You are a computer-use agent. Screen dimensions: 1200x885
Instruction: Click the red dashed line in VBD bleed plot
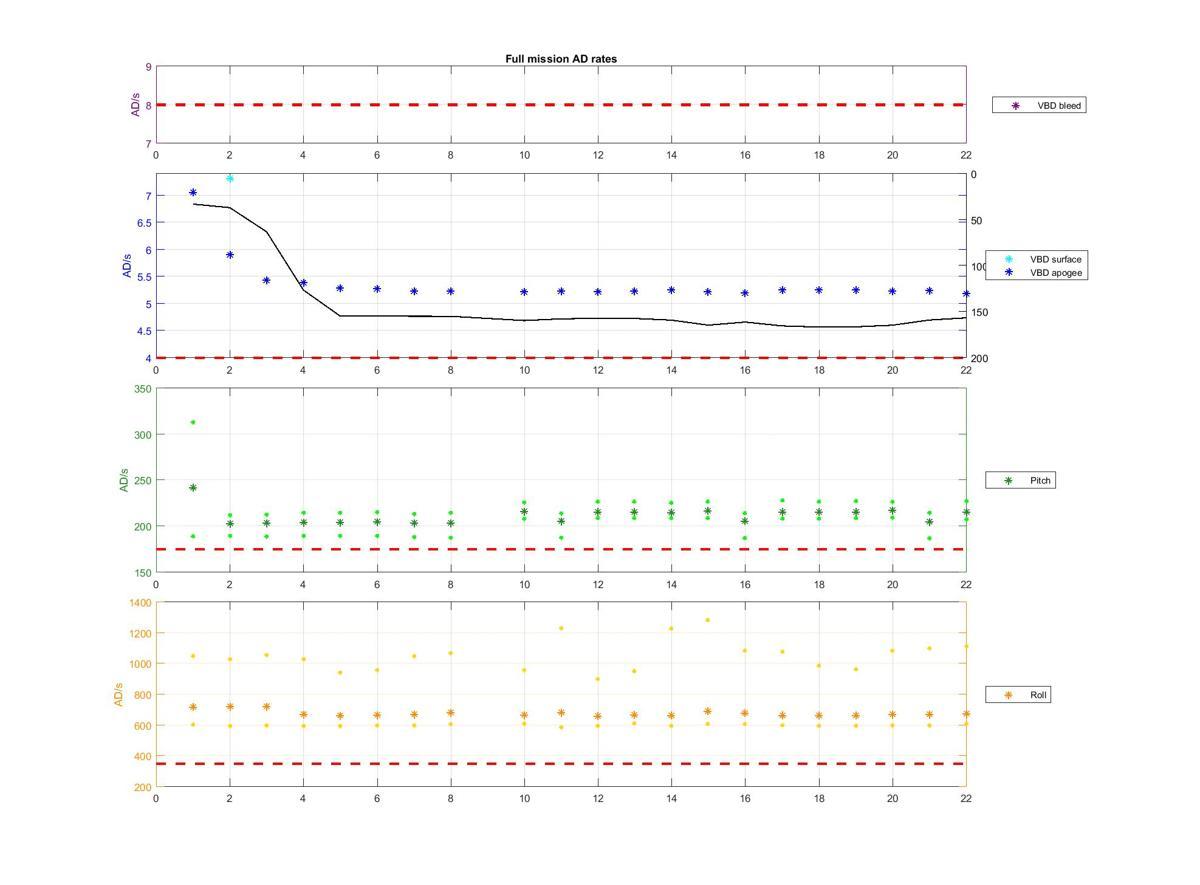[561, 104]
